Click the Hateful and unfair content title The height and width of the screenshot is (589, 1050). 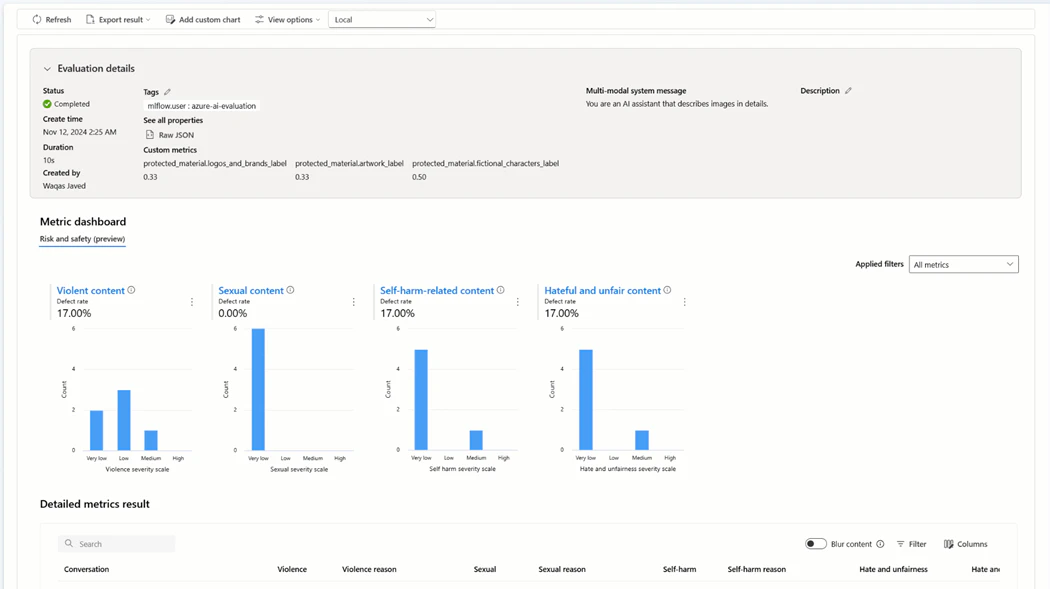tap(603, 290)
